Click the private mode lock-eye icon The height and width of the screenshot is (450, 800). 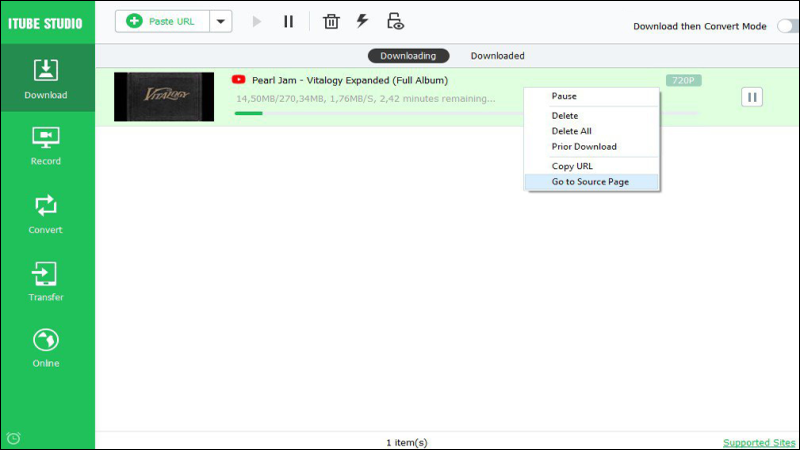pyautogui.click(x=395, y=21)
